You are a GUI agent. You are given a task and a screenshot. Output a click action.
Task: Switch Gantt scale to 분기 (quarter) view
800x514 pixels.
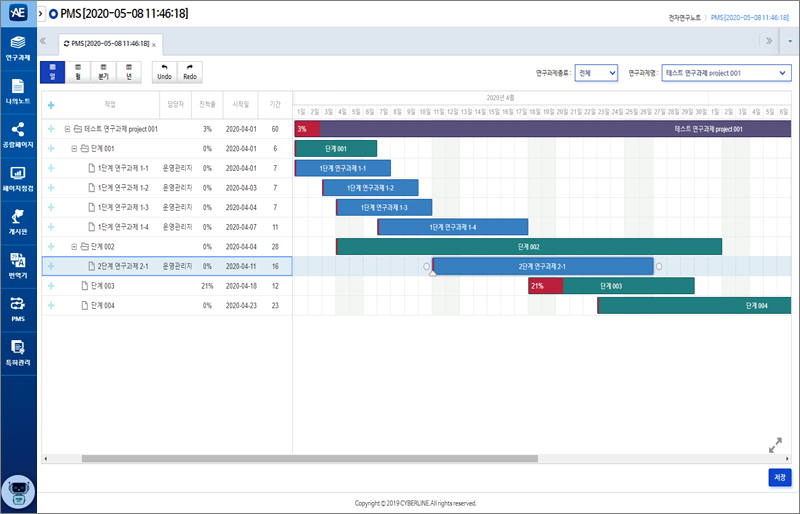coord(103,71)
